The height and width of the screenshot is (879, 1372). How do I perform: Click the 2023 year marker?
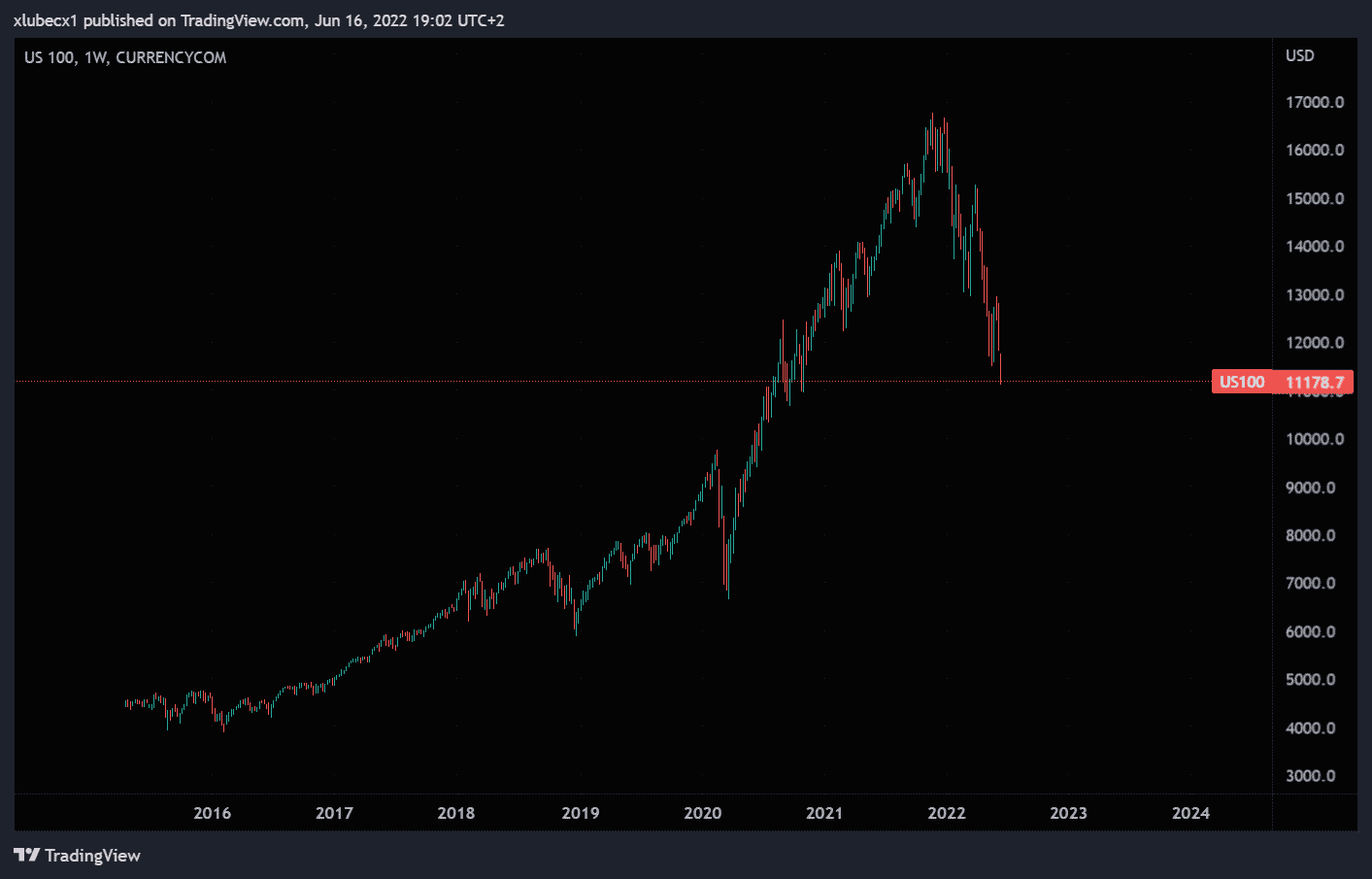pos(1068,813)
